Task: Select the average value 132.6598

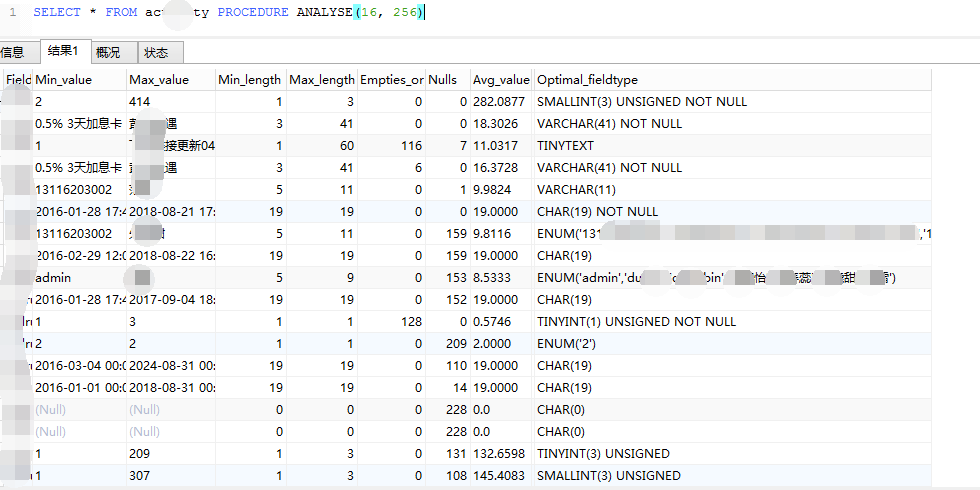Action: (501, 453)
